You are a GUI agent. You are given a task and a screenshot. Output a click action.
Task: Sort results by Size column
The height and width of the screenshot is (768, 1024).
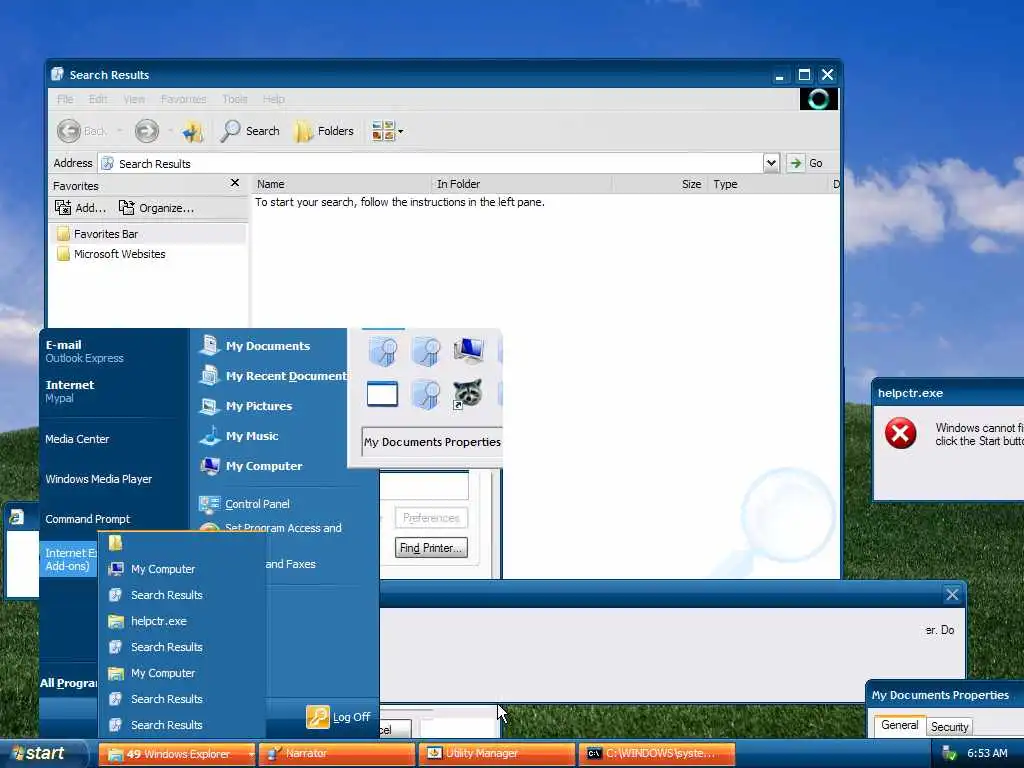pos(659,184)
